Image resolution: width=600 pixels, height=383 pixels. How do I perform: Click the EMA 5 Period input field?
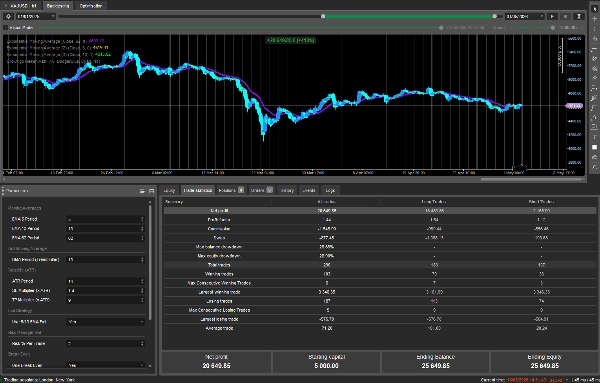[x=105, y=219]
